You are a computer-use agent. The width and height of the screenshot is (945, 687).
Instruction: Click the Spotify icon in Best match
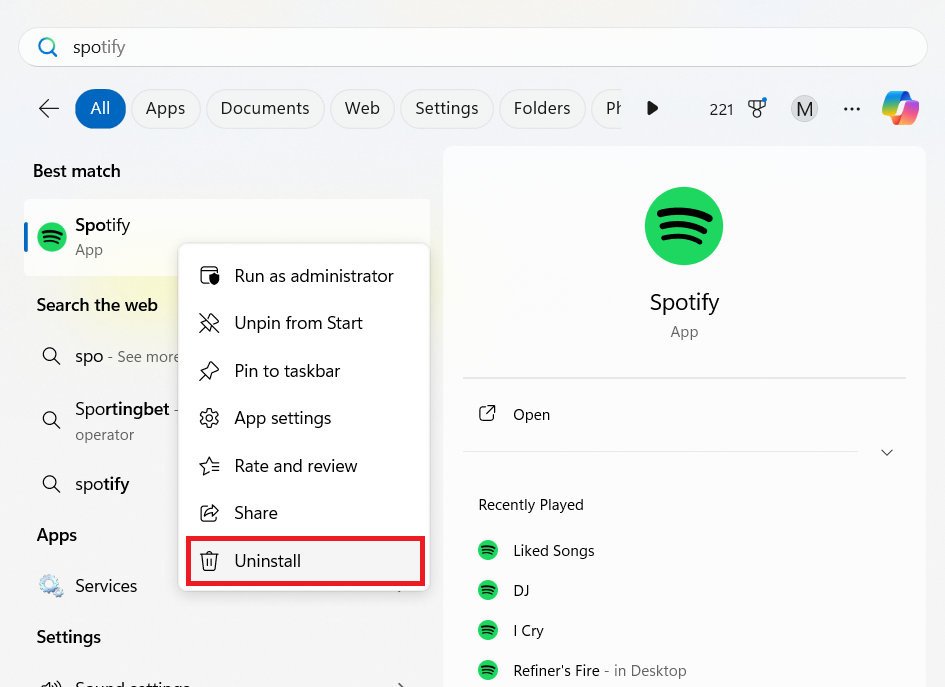52,237
